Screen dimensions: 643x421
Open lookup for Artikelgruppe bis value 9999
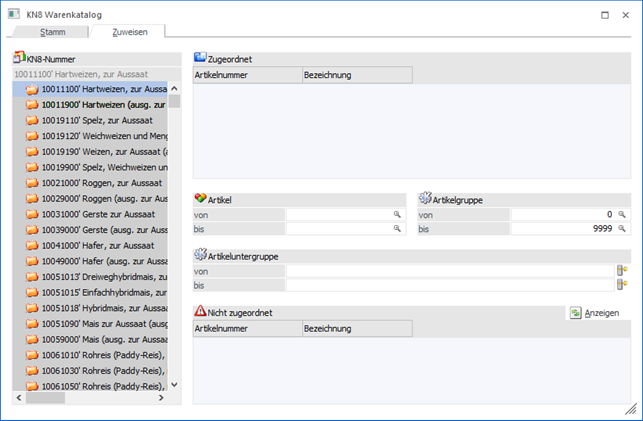point(622,229)
